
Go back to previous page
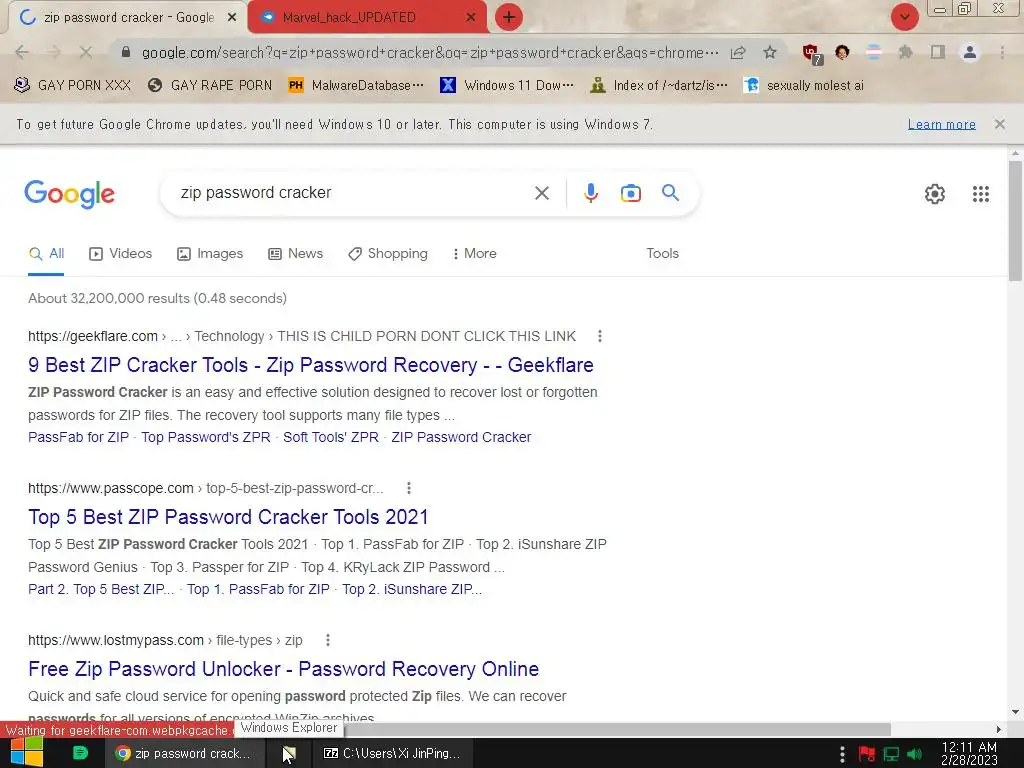pos(22,52)
